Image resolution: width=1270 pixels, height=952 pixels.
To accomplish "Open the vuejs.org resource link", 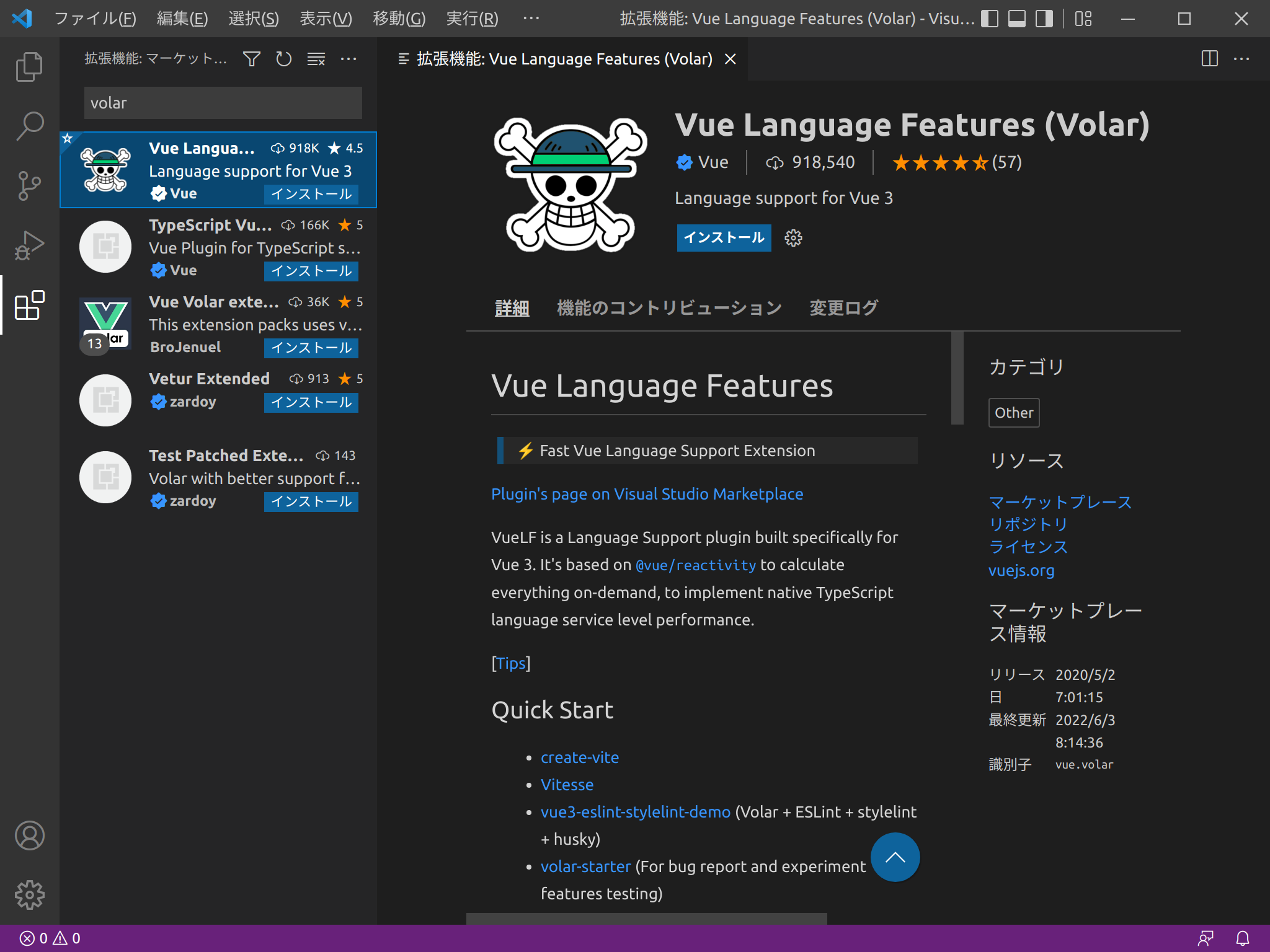I will click(x=1021, y=570).
